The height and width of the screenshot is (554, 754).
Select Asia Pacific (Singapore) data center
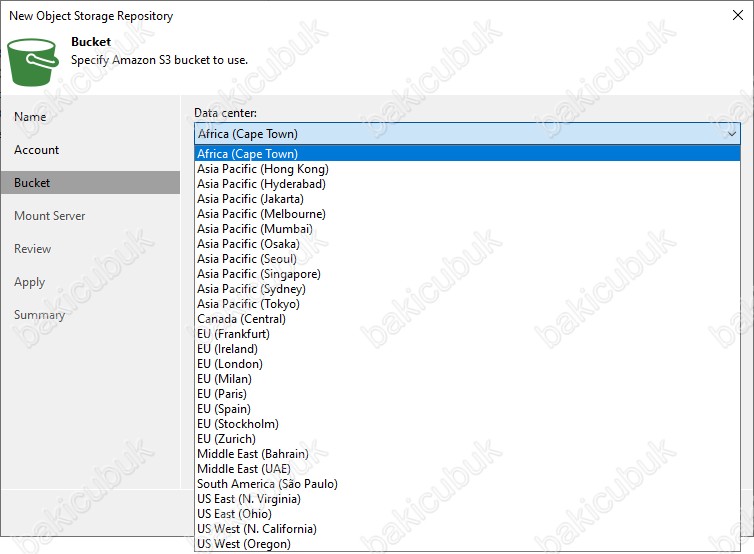point(467,274)
